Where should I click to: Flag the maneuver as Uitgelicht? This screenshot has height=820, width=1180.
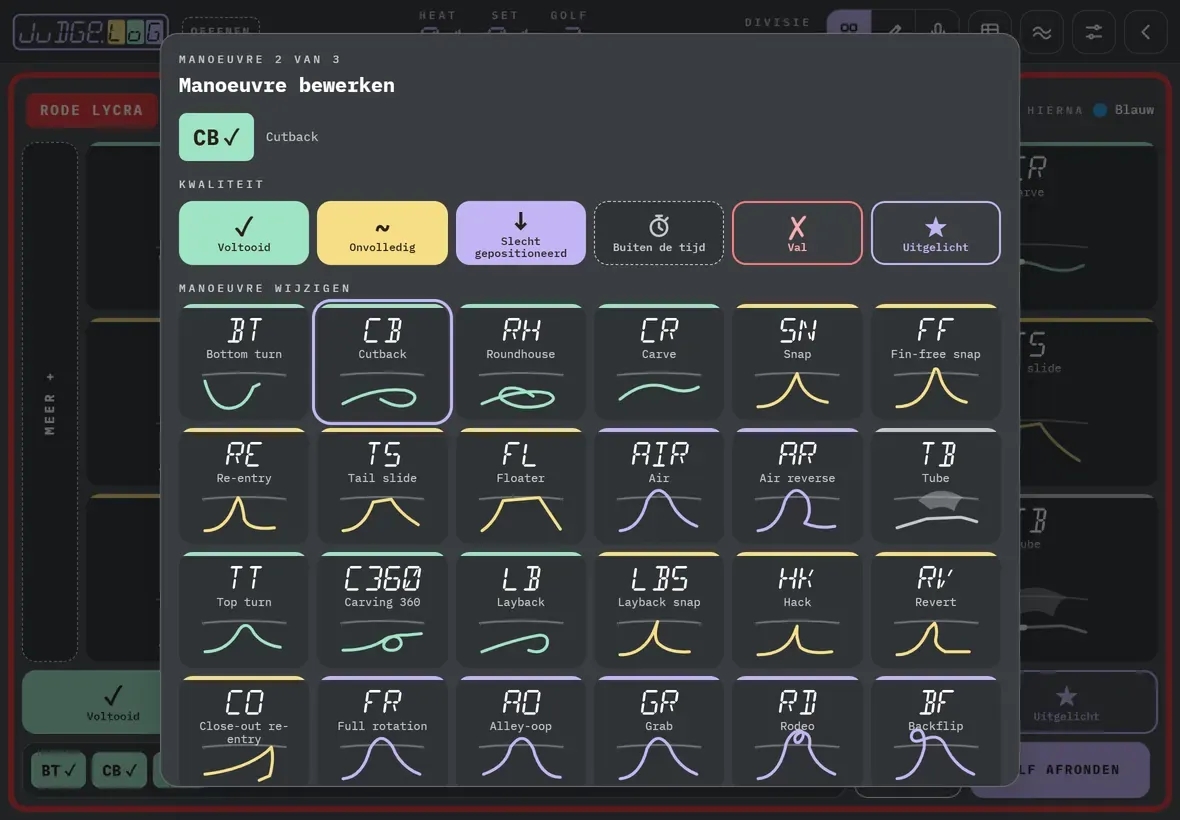tap(935, 233)
